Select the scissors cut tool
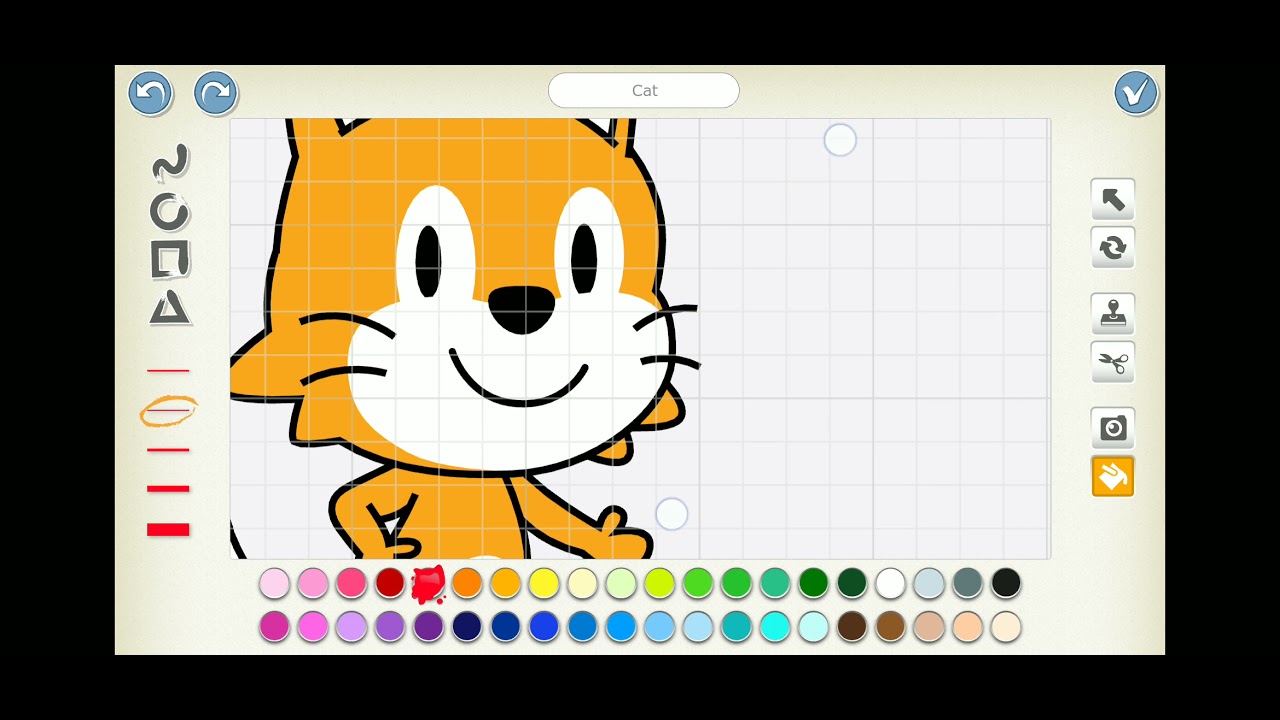This screenshot has width=1280, height=720. click(1113, 362)
